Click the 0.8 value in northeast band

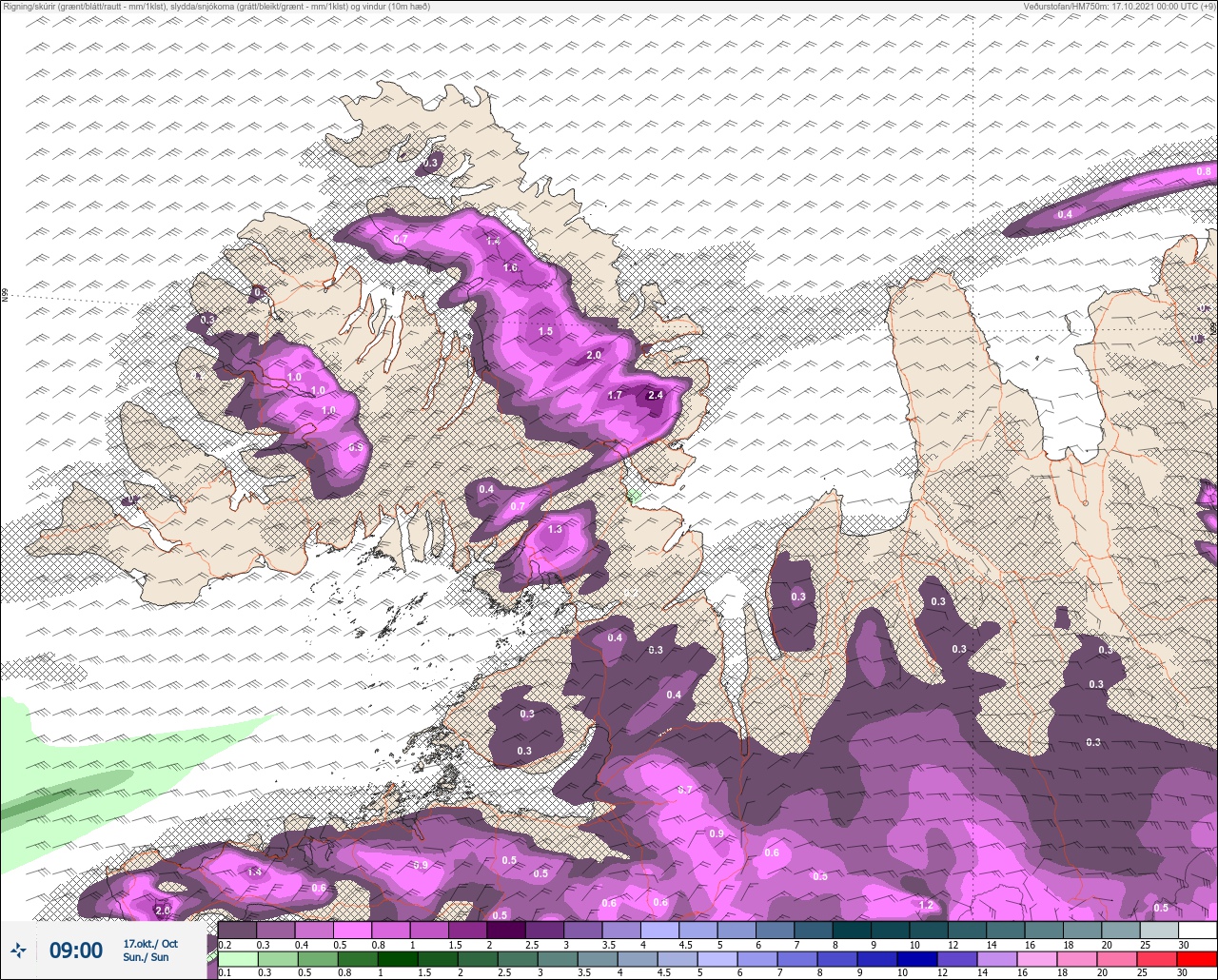click(x=1204, y=171)
